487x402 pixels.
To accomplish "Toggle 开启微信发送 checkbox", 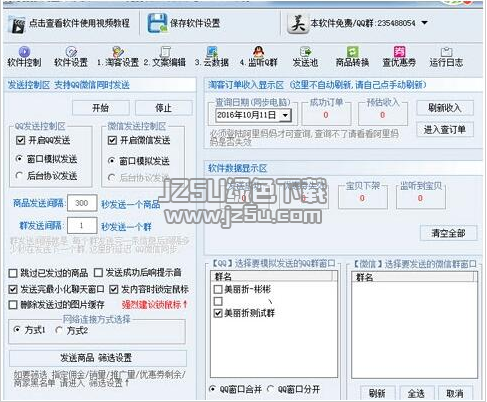I will 112,140.
